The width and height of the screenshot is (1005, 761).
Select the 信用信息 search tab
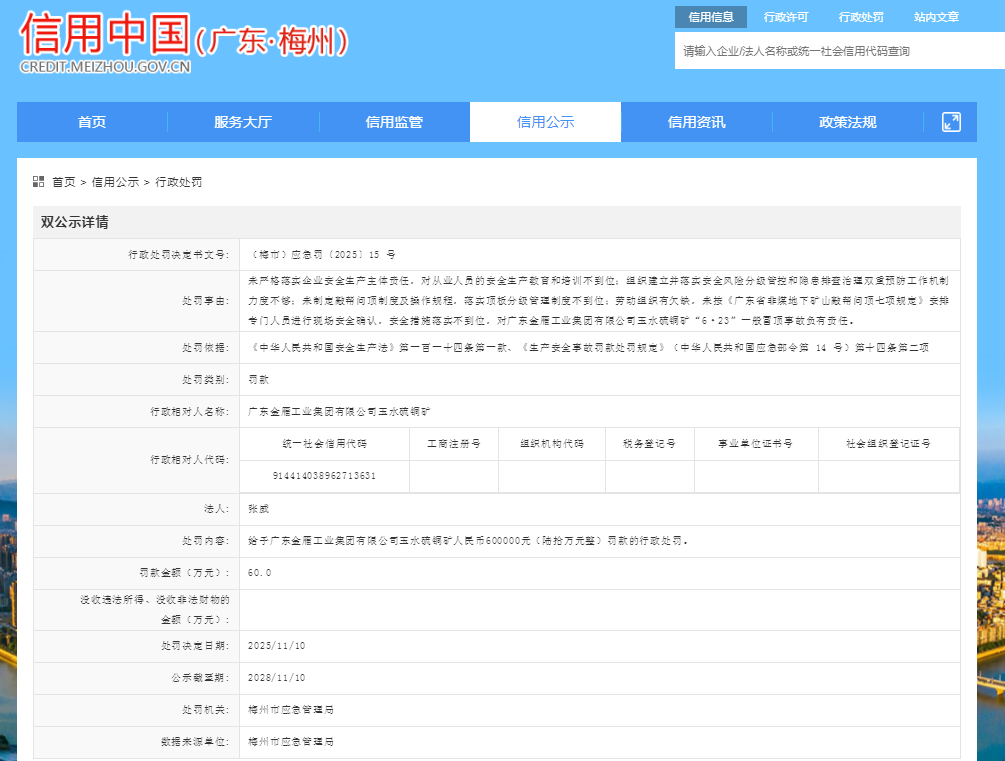(x=711, y=17)
